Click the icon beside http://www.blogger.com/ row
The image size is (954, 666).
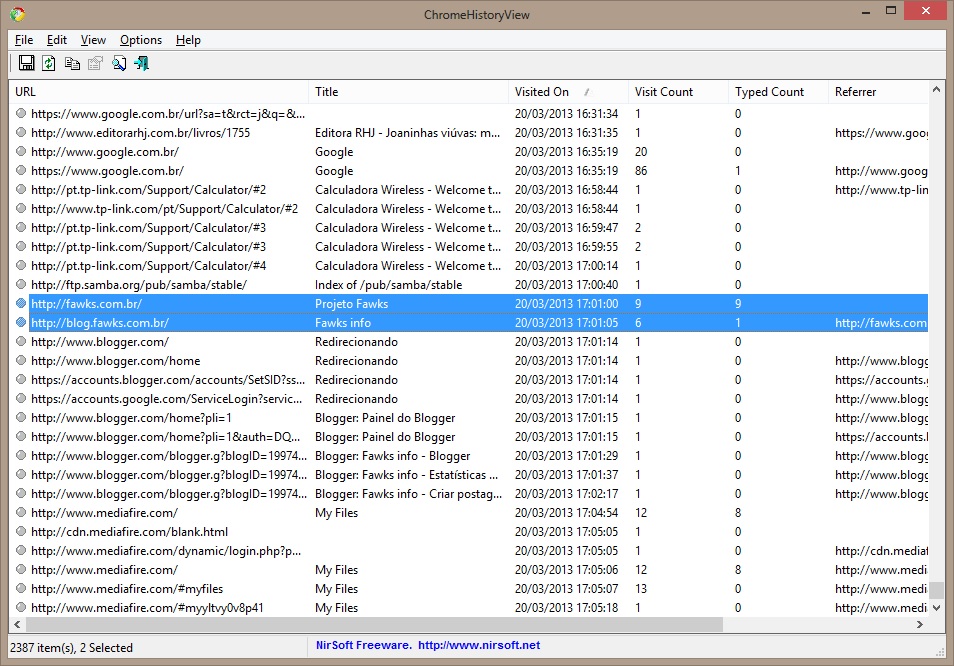[21, 341]
